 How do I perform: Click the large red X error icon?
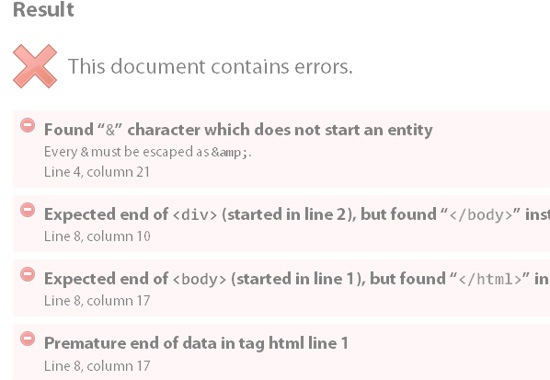click(x=35, y=66)
